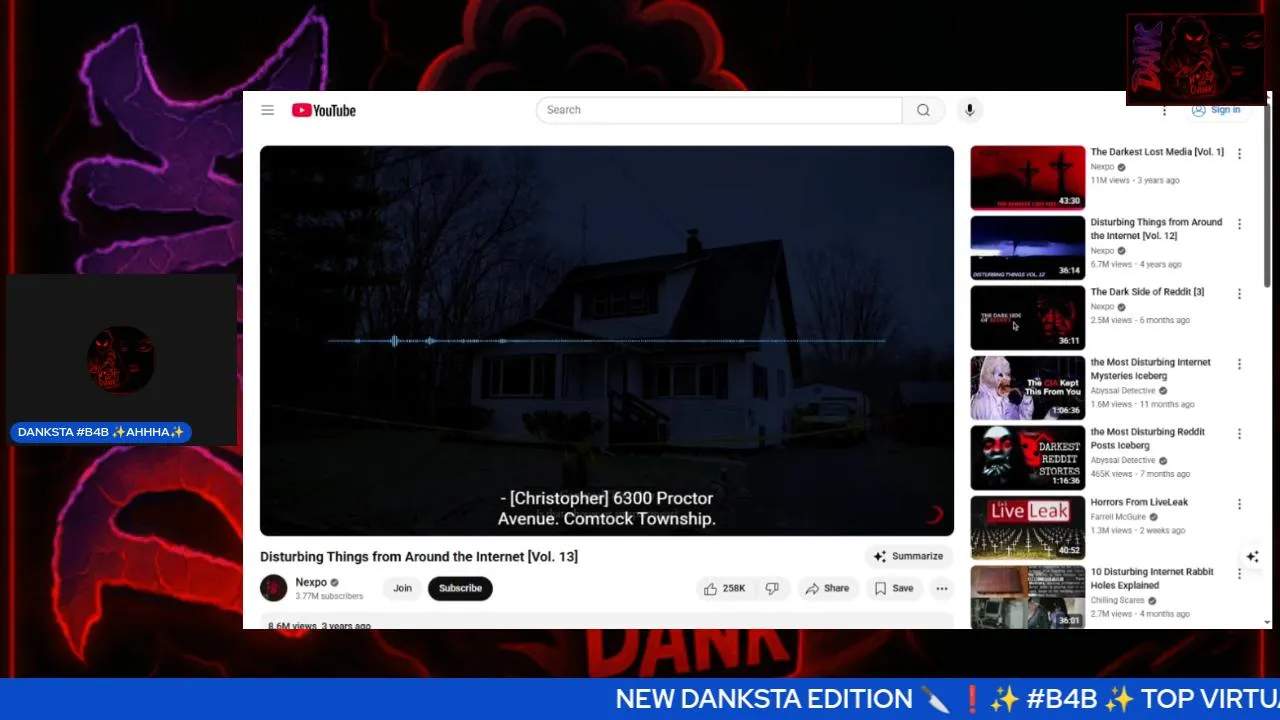Click Chilling Scares channel name

point(1117,601)
